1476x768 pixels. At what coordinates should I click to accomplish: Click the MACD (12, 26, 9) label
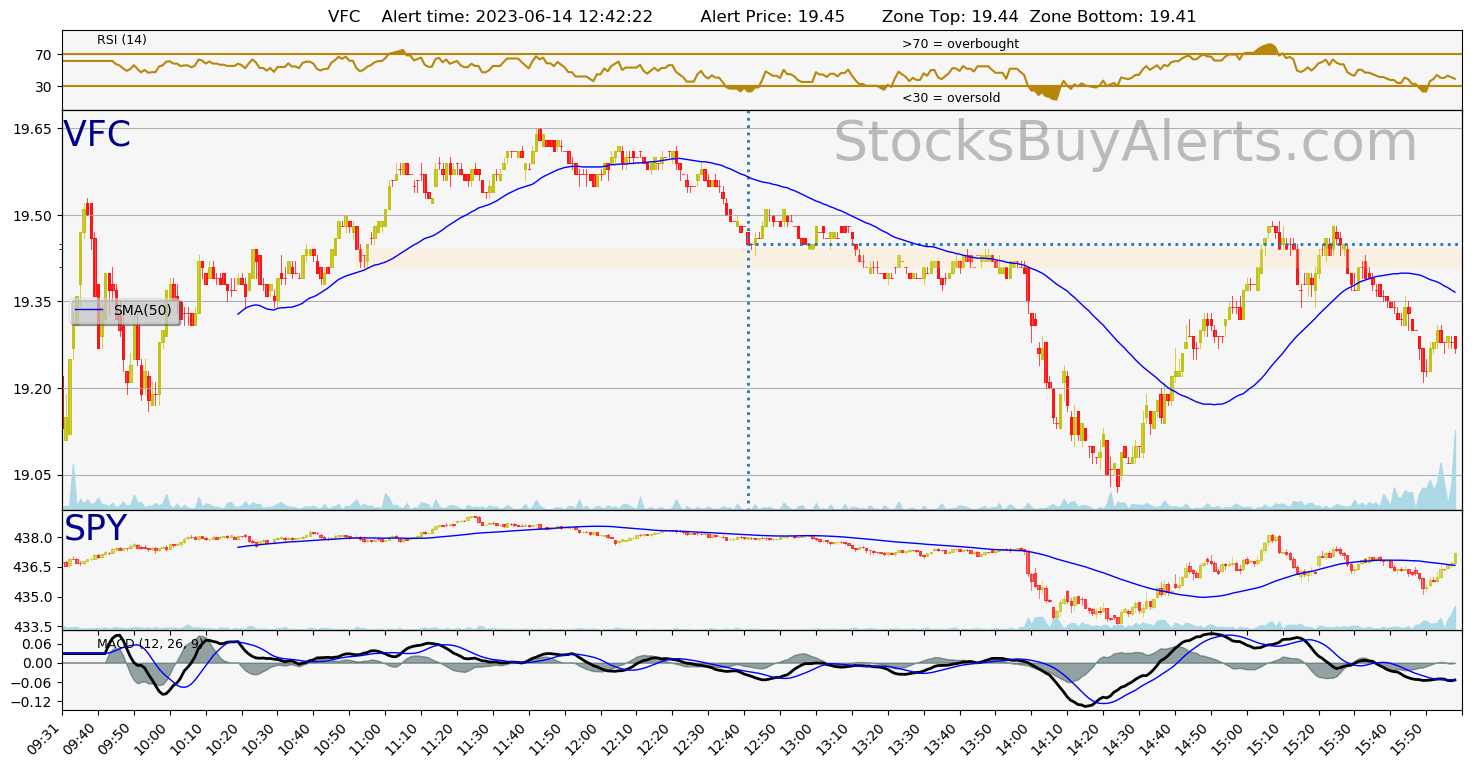click(152, 643)
